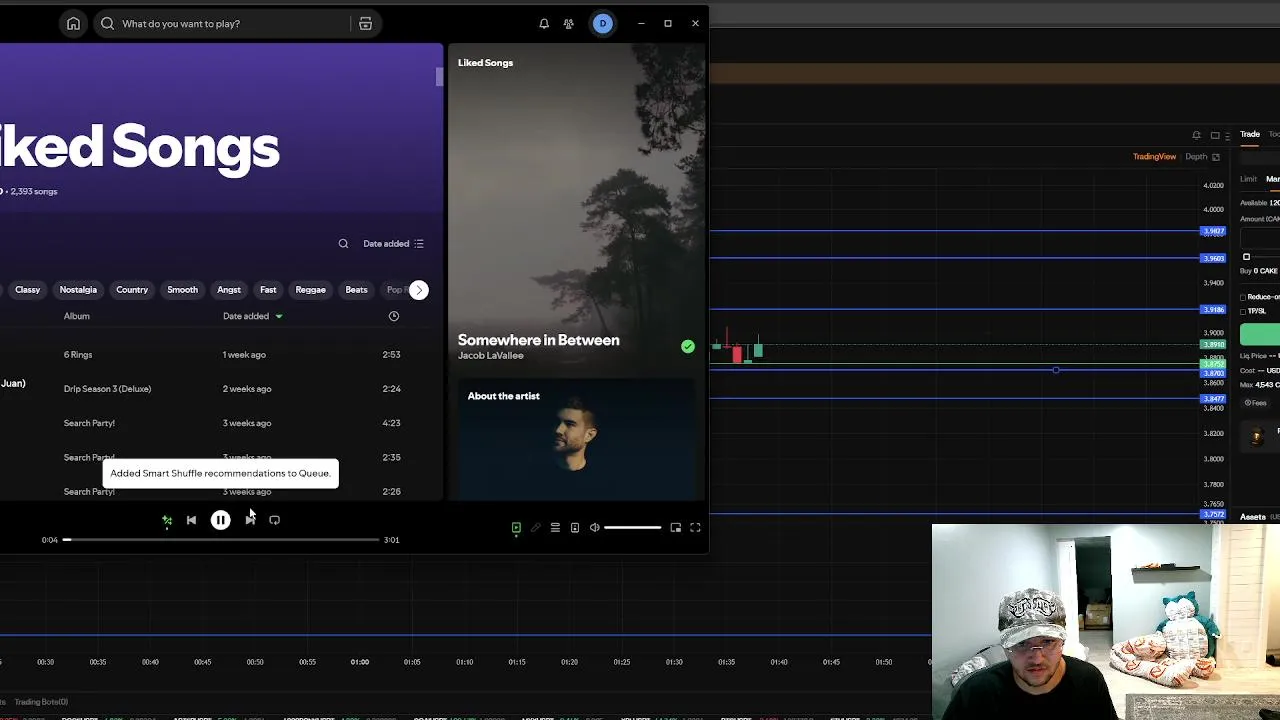Go to Spotify Home via house icon

tap(73, 23)
